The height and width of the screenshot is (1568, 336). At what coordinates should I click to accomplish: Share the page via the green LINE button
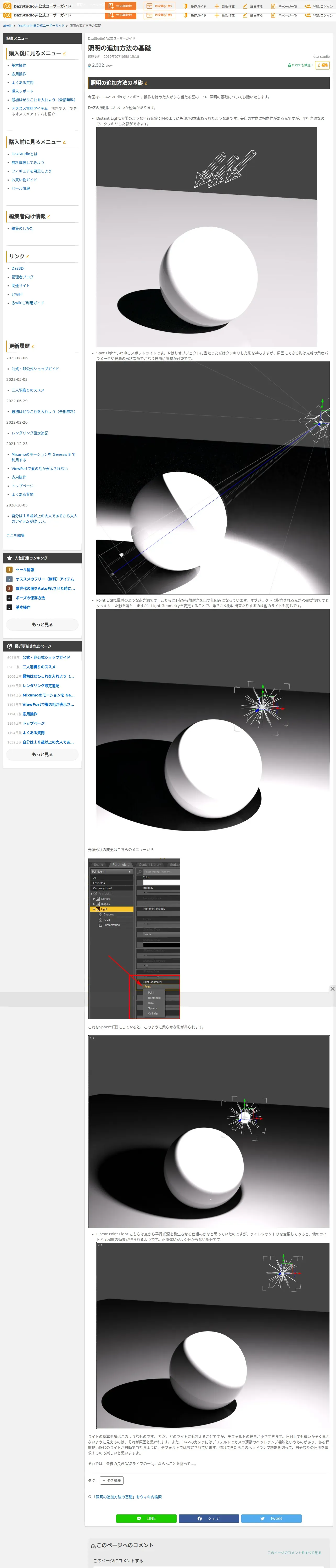(x=146, y=1518)
